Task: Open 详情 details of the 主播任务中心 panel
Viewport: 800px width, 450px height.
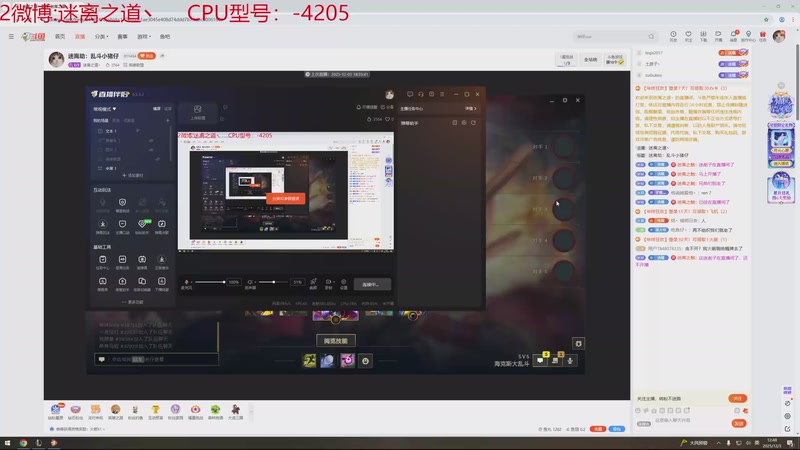Action: 470,109
